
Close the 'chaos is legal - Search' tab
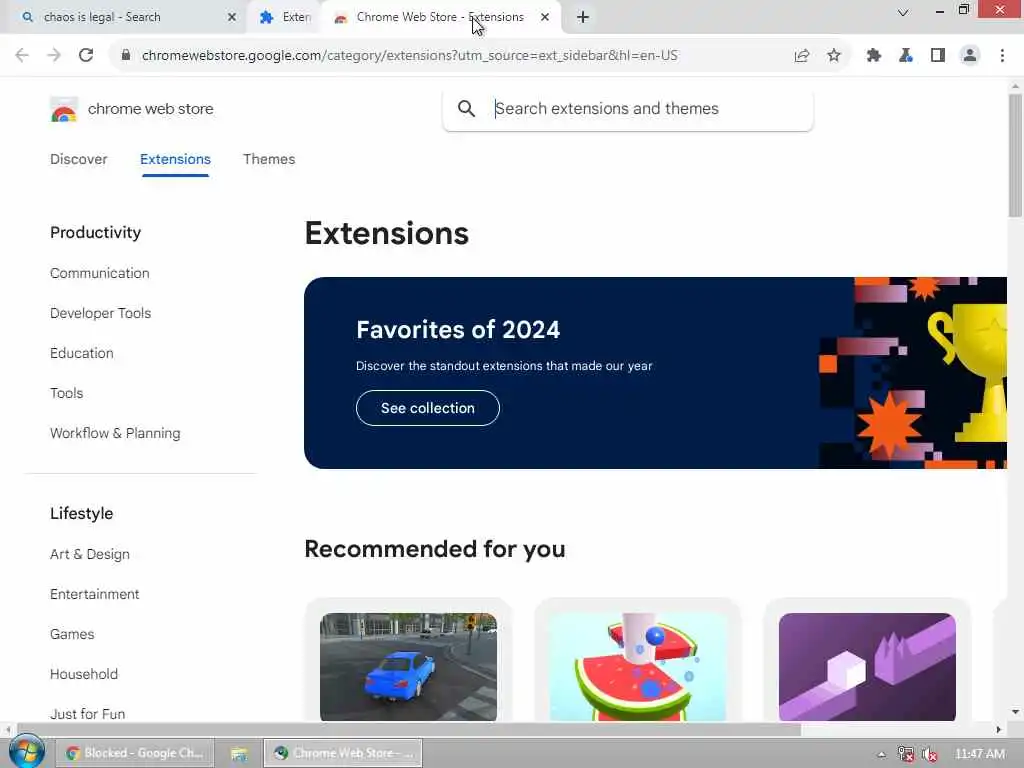tap(232, 17)
